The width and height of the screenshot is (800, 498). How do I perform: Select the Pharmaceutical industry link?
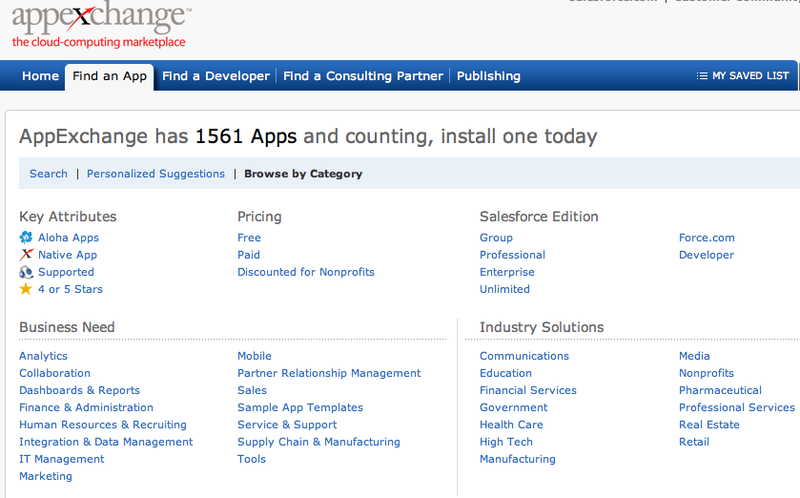coord(720,391)
